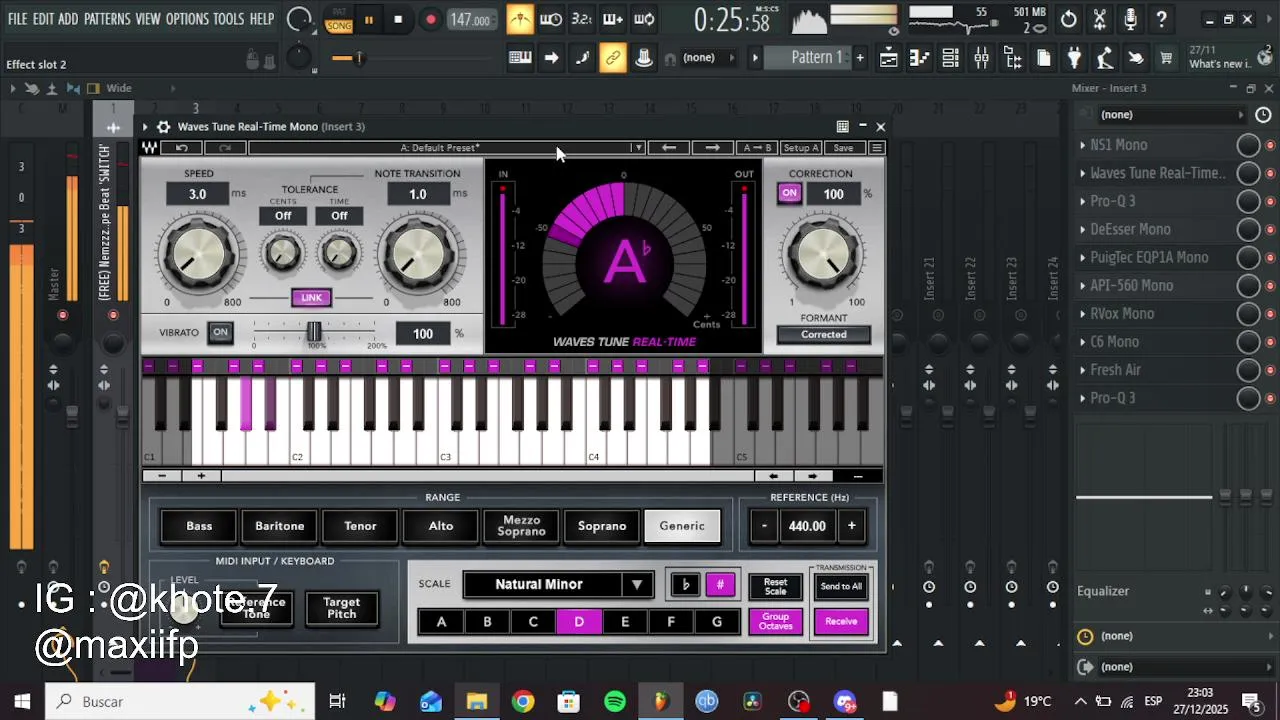The height and width of the screenshot is (720, 1280).
Task: Change Formant mode from Corrected
Action: pyautogui.click(x=823, y=335)
